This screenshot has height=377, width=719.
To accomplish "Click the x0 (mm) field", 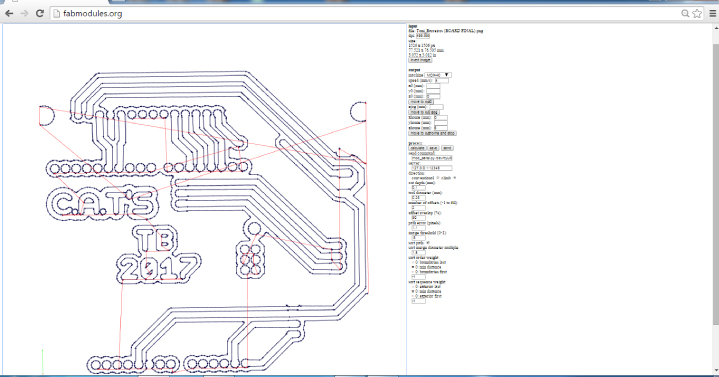I will (x=433, y=86).
